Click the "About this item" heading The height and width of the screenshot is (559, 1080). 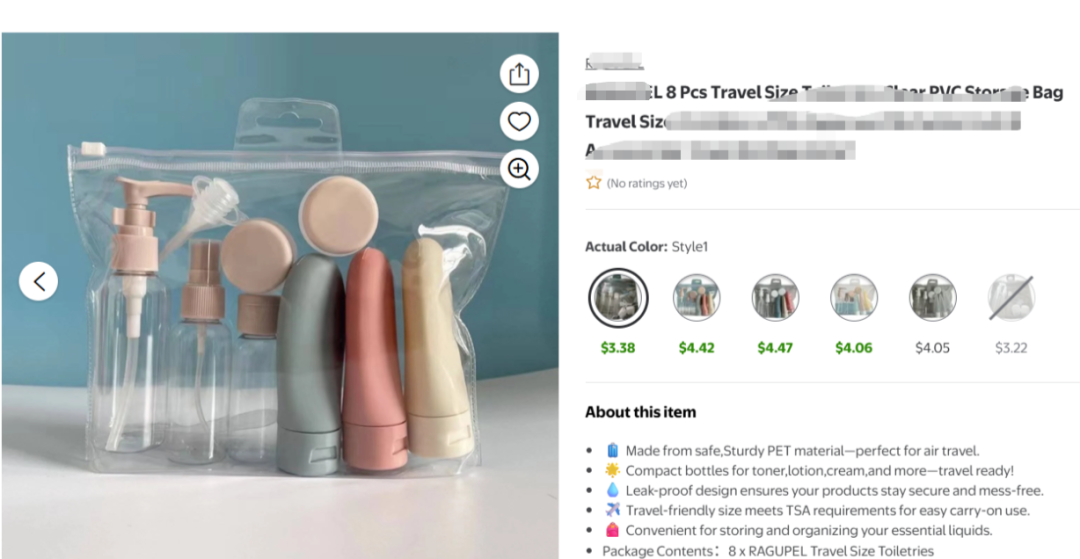click(640, 412)
